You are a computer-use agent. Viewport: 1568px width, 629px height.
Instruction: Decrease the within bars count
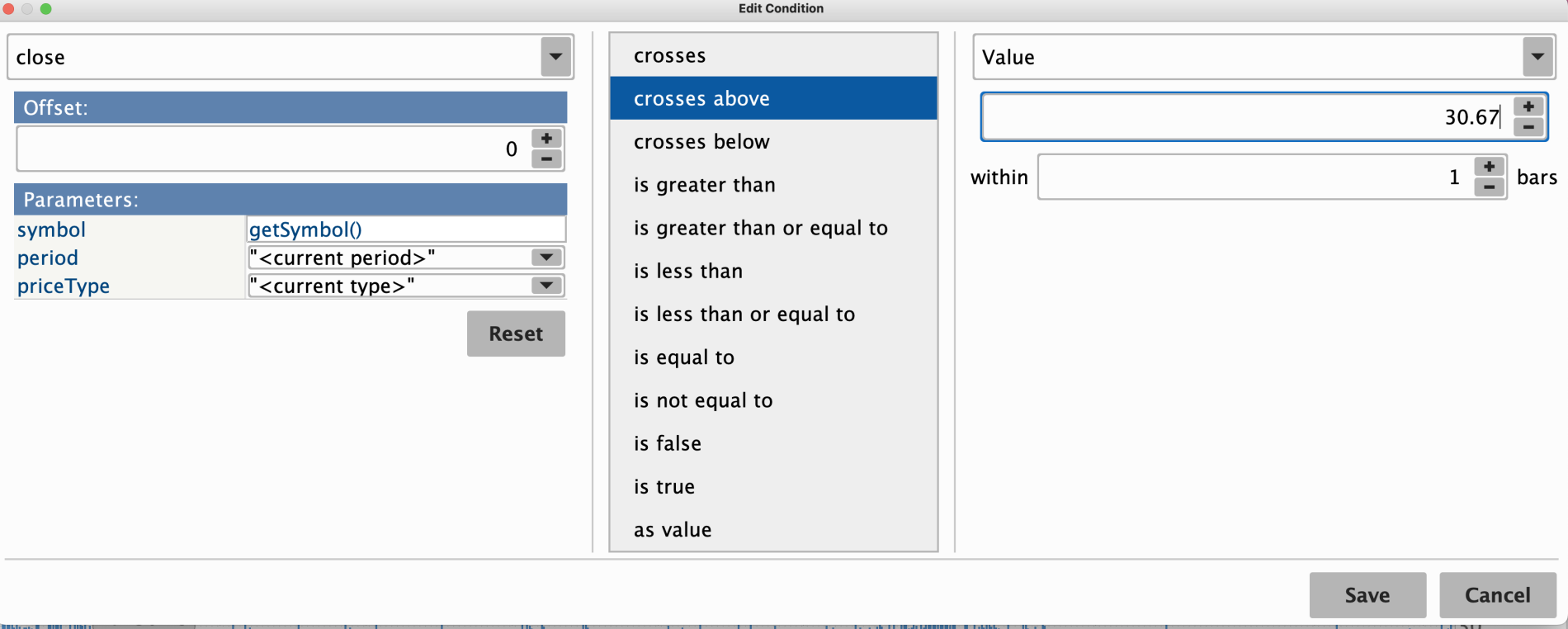click(x=1489, y=187)
